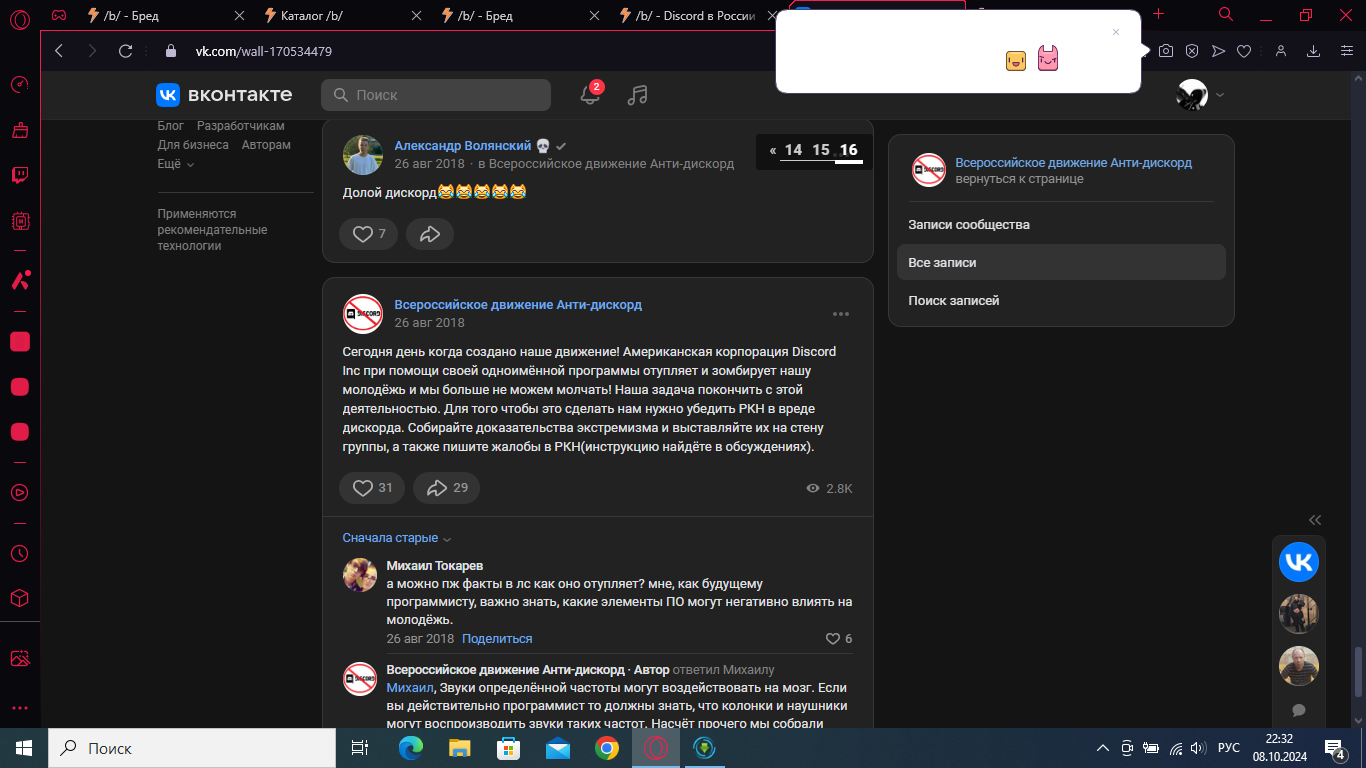Collapse the chat dock with double chevron
This screenshot has height=768, width=1366.
[1315, 520]
